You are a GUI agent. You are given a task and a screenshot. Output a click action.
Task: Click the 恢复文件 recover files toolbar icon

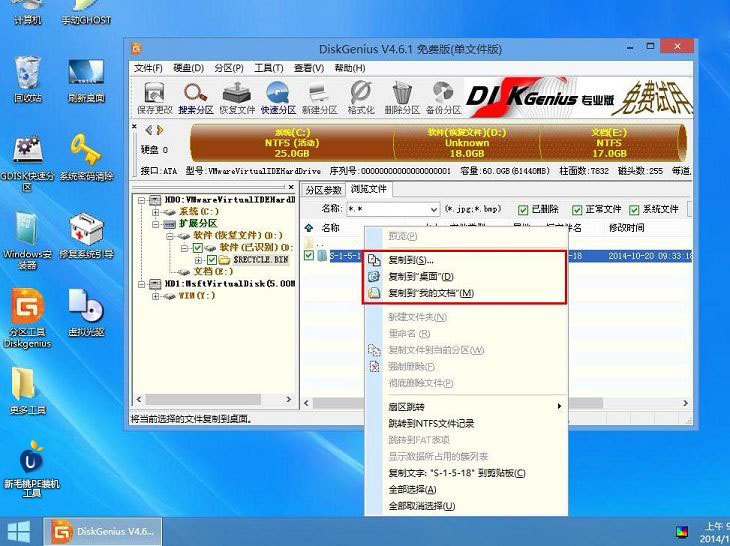(x=237, y=98)
